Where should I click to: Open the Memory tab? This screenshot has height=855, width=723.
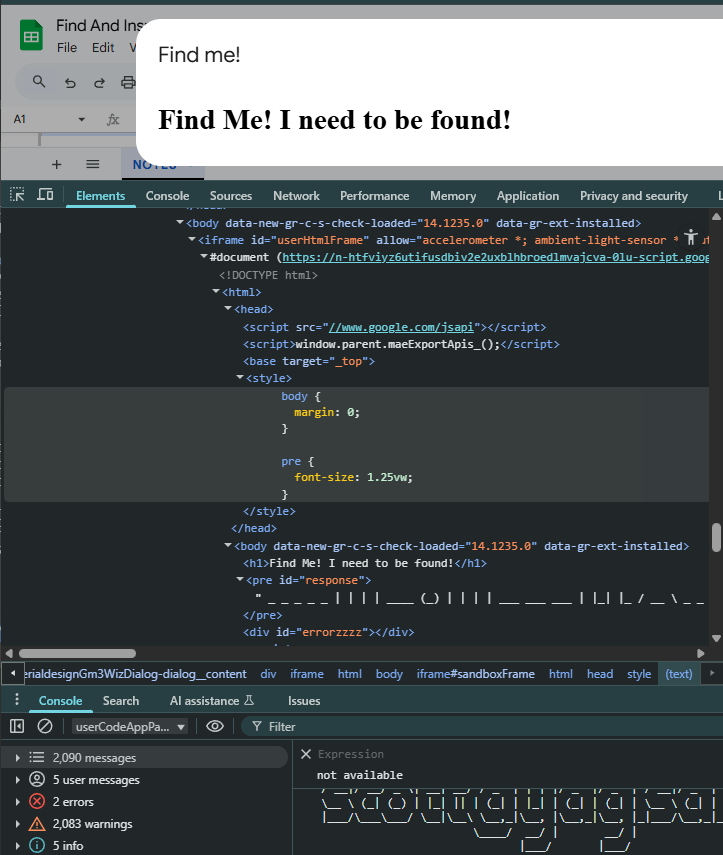pos(453,196)
